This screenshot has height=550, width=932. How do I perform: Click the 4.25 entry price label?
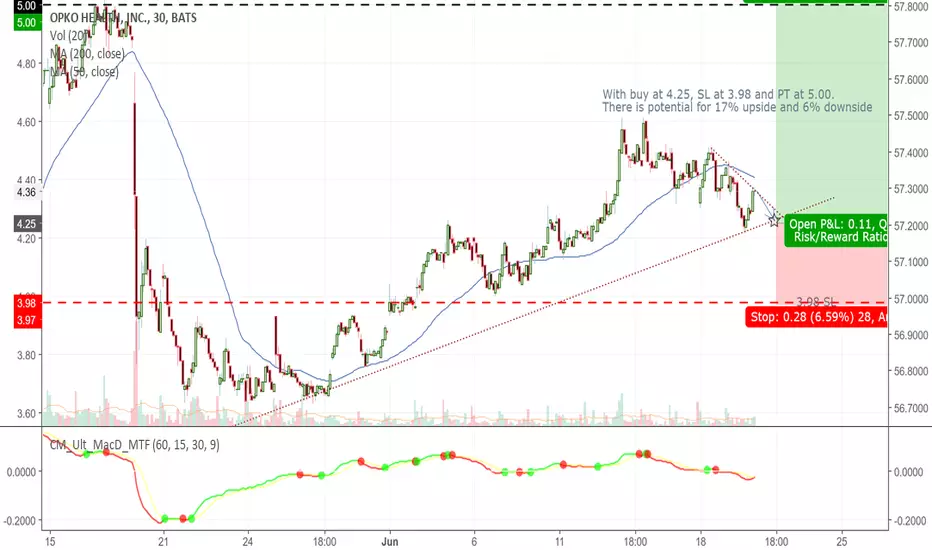tap(26, 224)
